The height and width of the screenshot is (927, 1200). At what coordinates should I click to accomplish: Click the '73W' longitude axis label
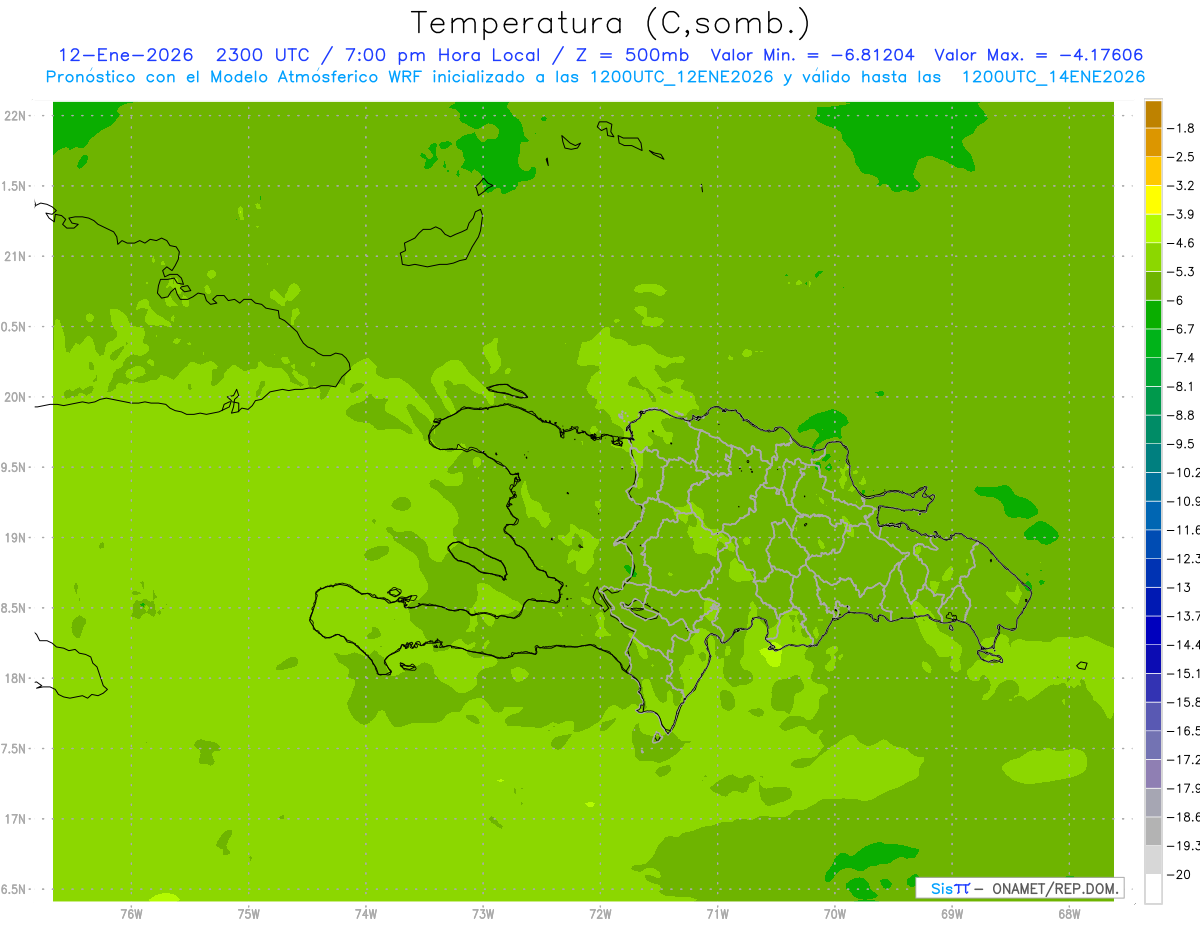[483, 914]
